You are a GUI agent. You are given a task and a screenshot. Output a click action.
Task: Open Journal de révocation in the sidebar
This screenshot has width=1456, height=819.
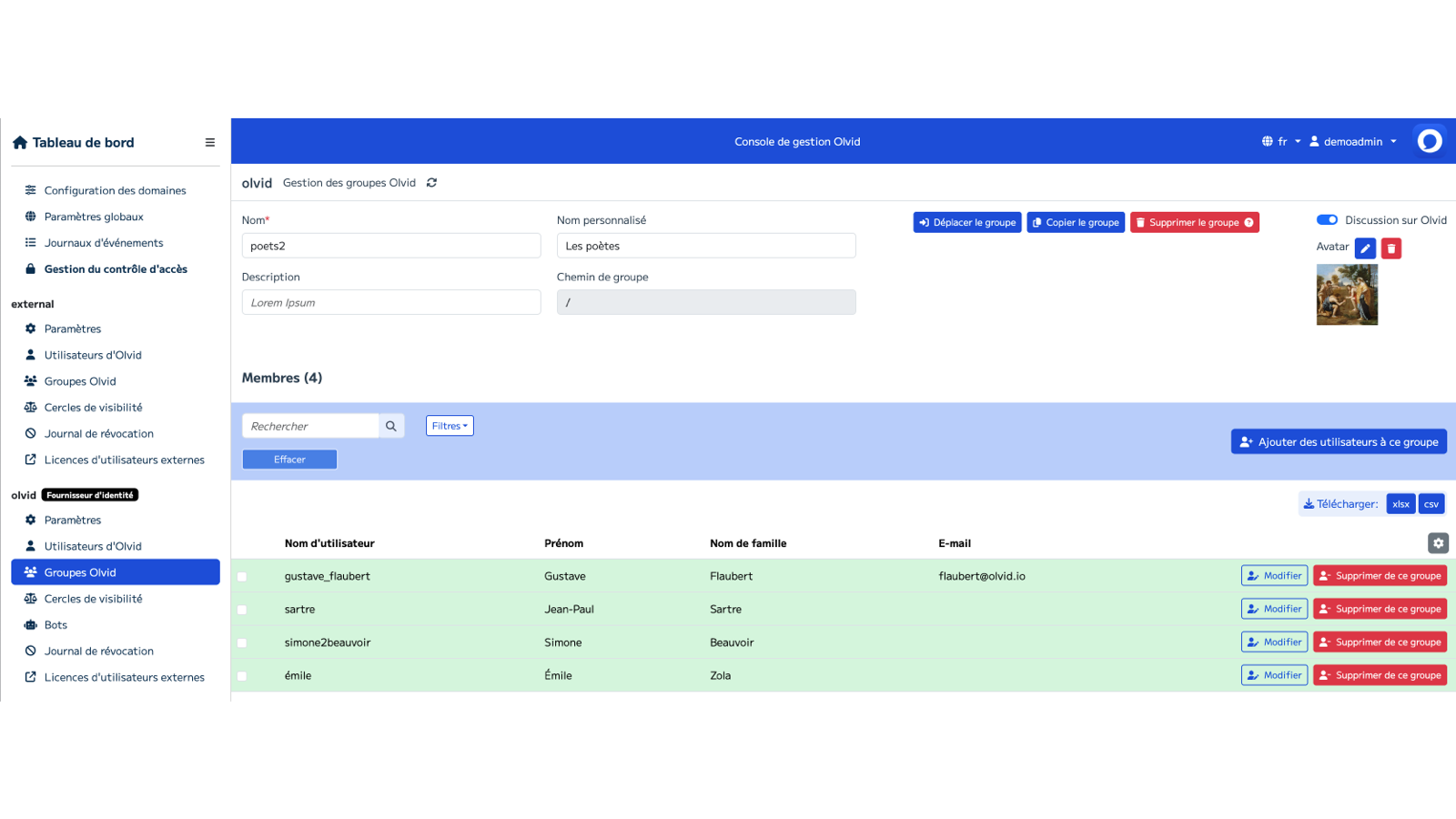[x=98, y=433]
